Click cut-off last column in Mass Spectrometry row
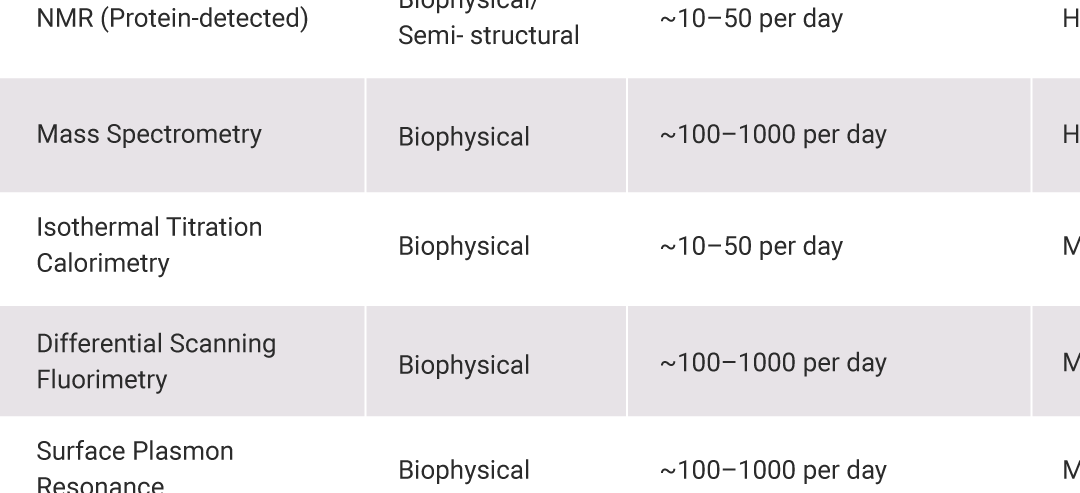 click(1071, 134)
